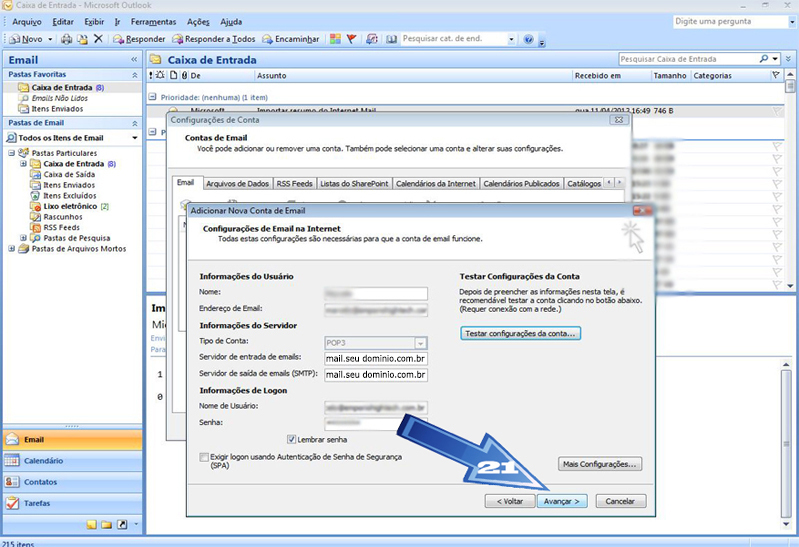Open the Ferramentas menu

click(153, 22)
